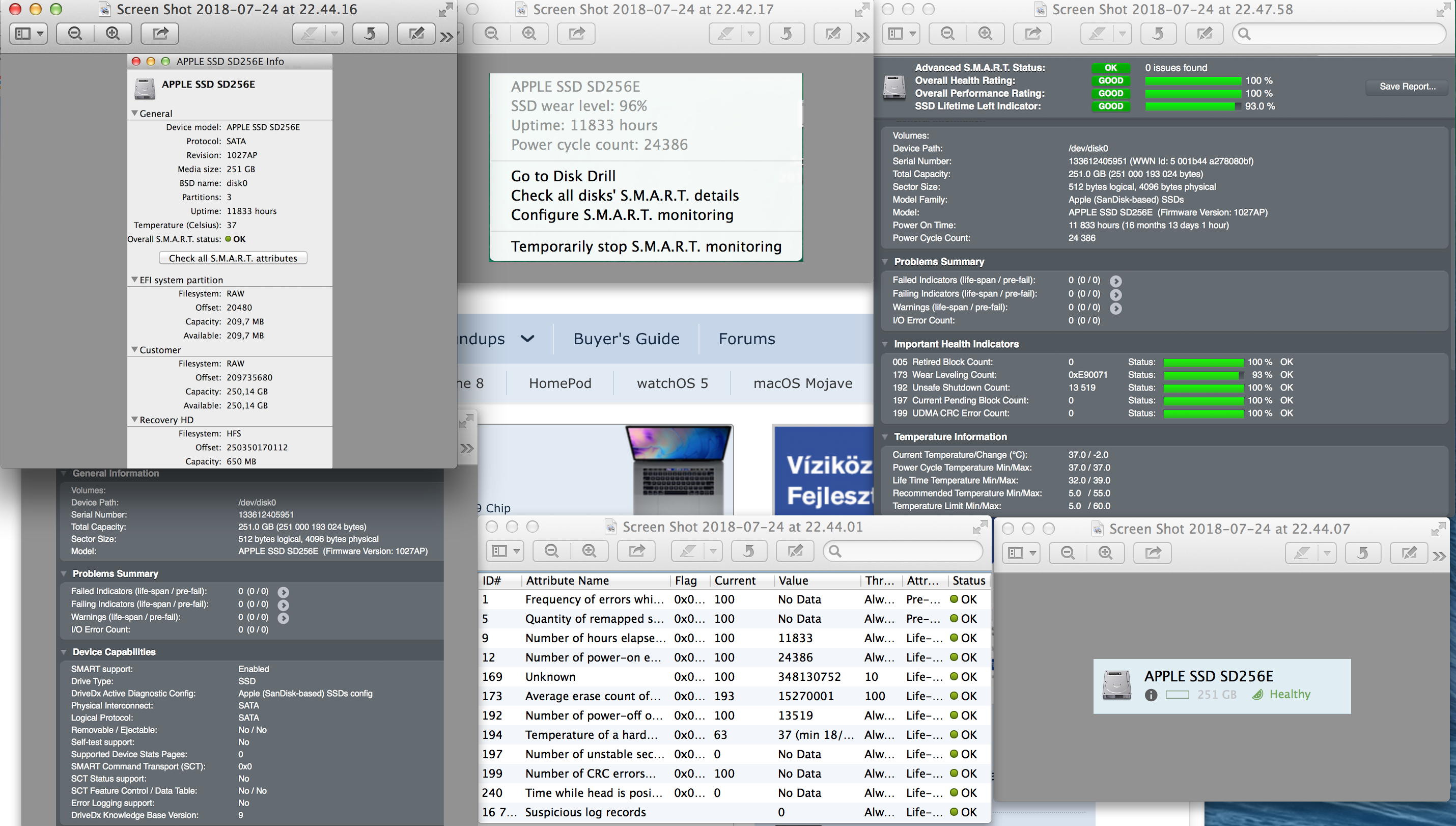Rotate image in 22.42.17 window
This screenshot has width=1456, height=826.
(787, 34)
